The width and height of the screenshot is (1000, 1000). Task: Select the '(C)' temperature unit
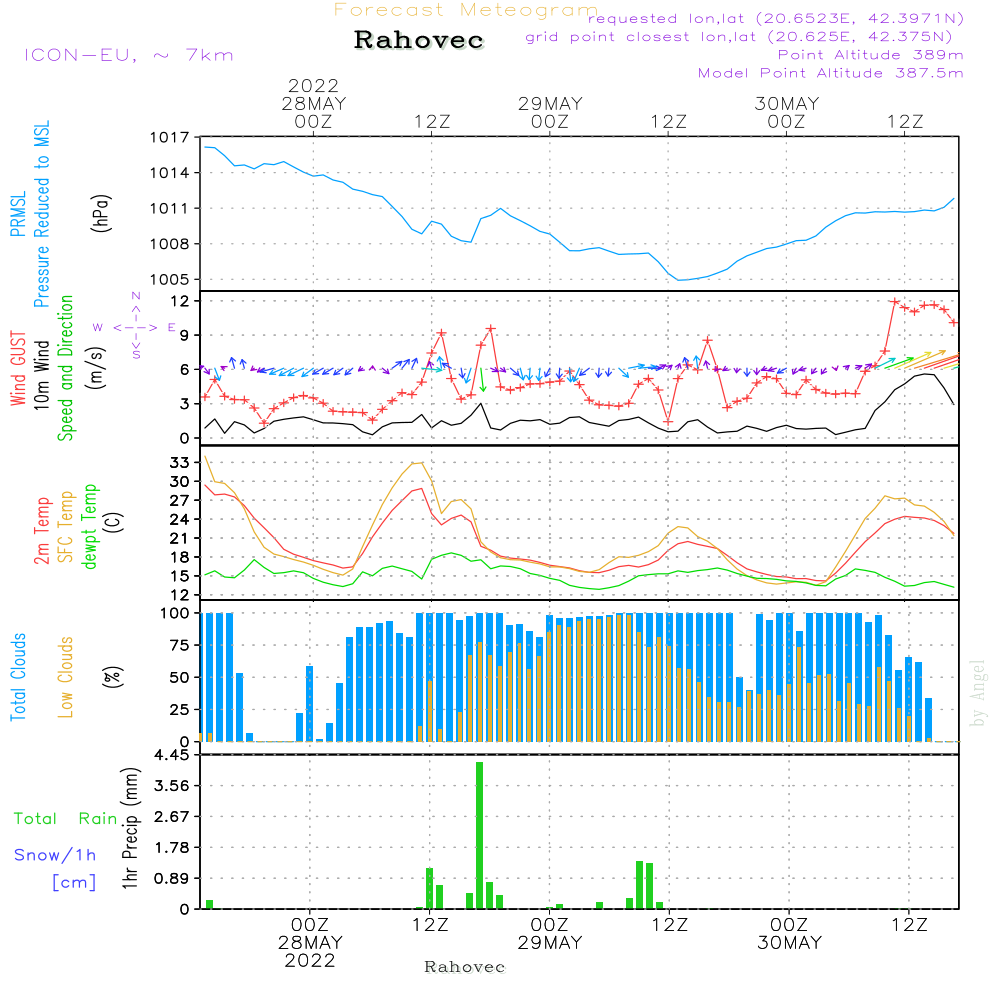[x=114, y=522]
